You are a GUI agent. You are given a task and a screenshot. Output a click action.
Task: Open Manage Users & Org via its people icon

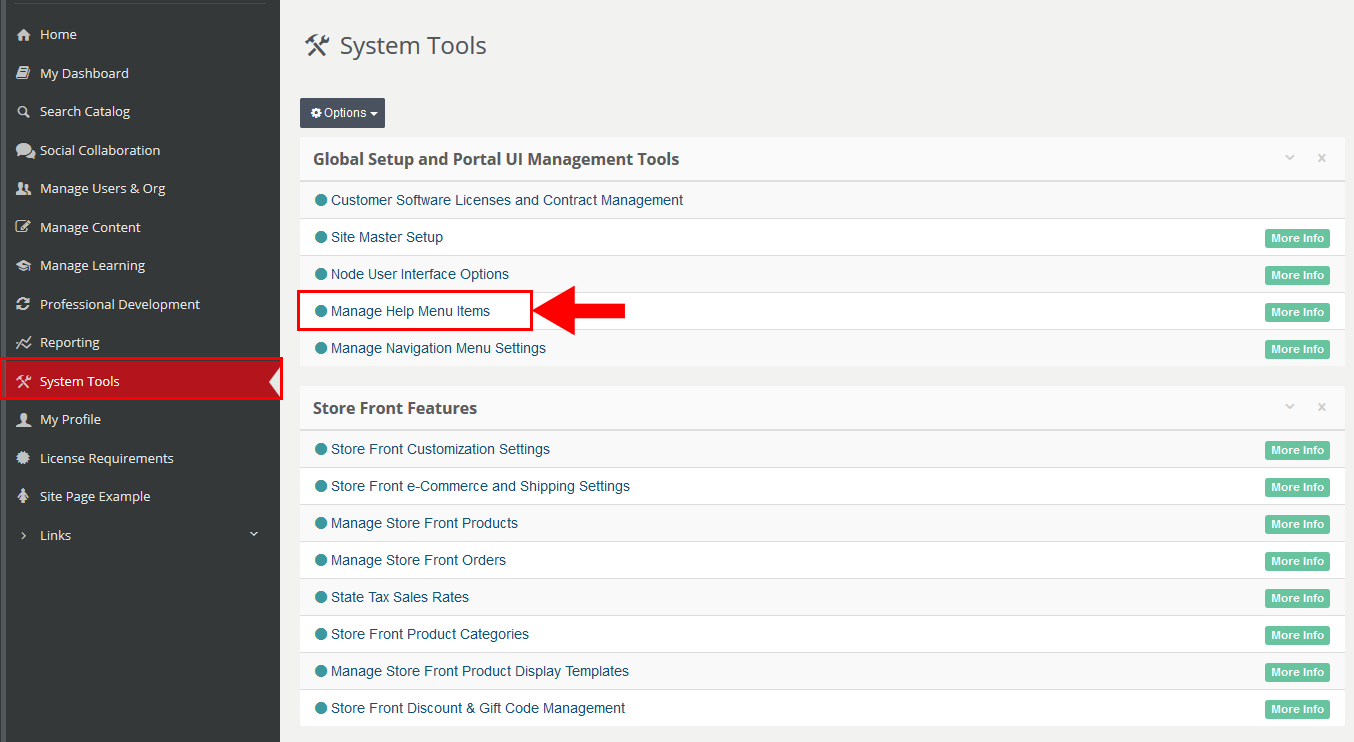(22, 188)
